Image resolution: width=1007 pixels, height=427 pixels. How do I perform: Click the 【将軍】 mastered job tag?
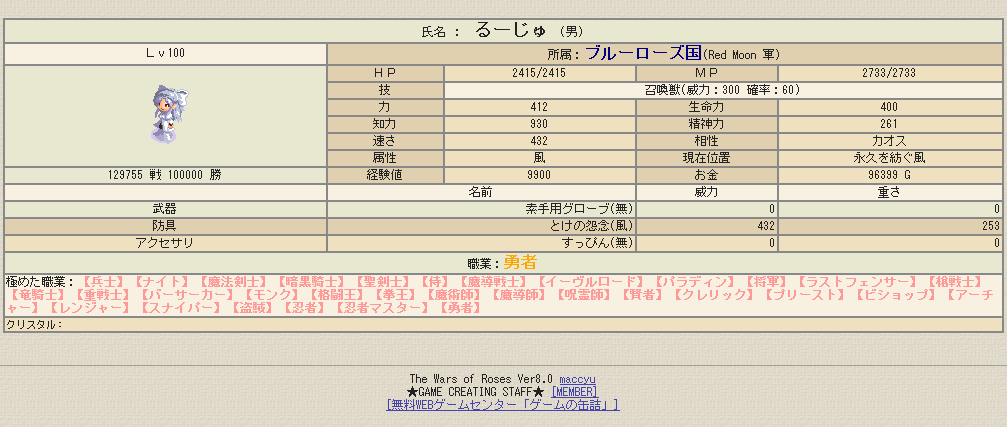(767, 282)
